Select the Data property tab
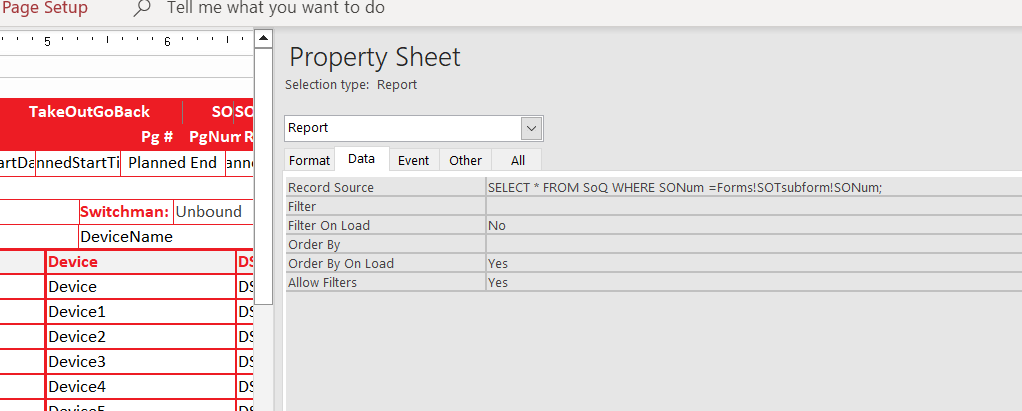This screenshot has height=411, width=1022. tap(361, 160)
